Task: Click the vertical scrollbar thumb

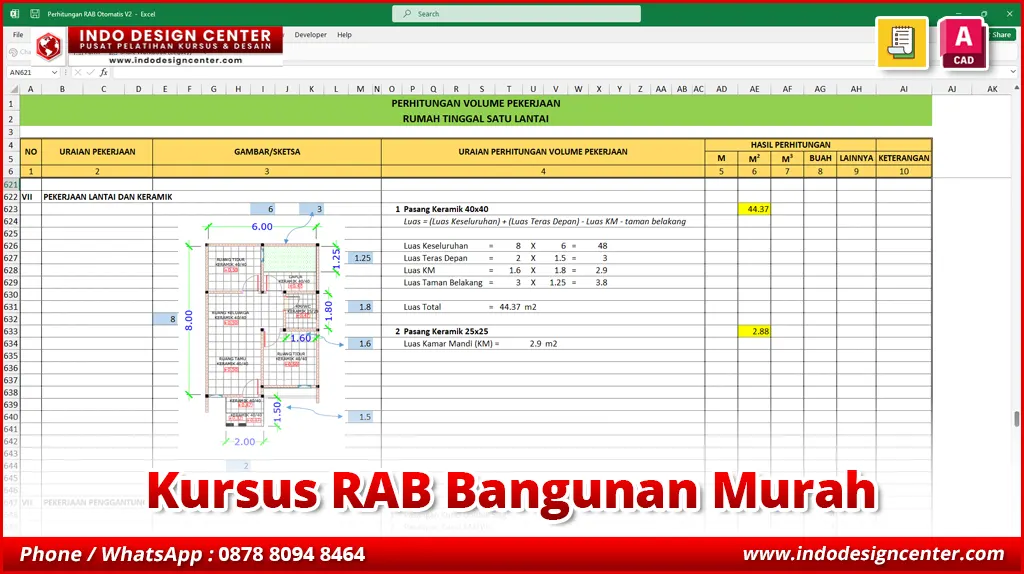Action: [x=1017, y=419]
